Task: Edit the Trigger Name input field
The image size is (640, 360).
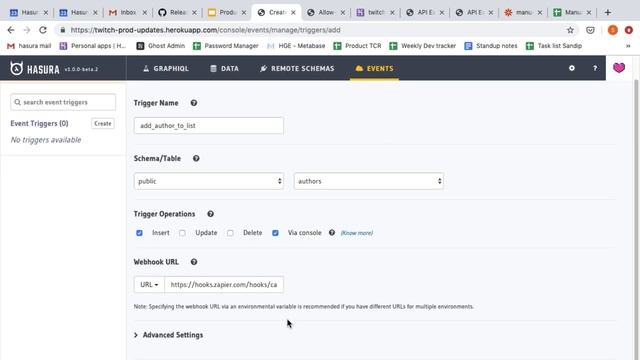Action: point(209,125)
